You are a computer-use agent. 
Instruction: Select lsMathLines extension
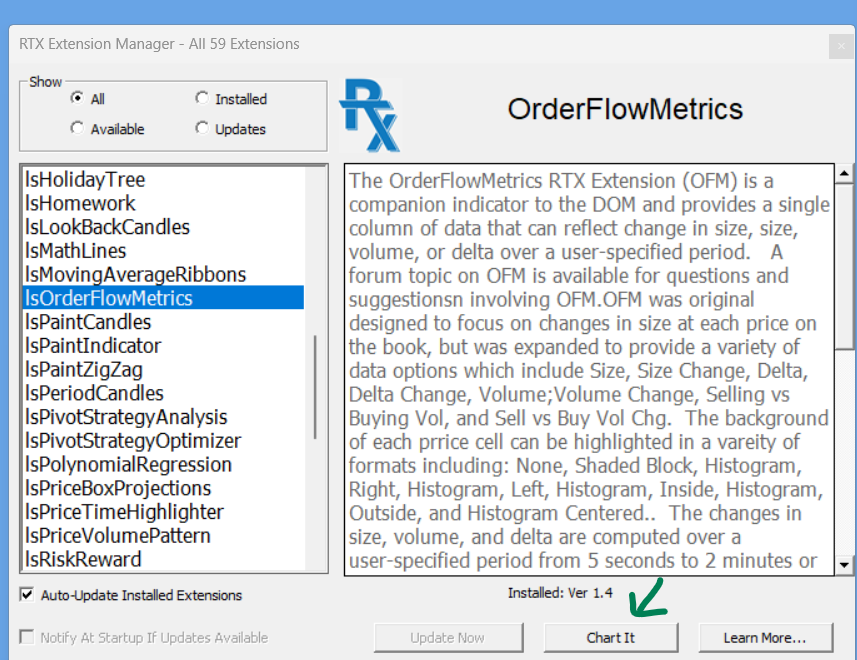[x=163, y=251]
